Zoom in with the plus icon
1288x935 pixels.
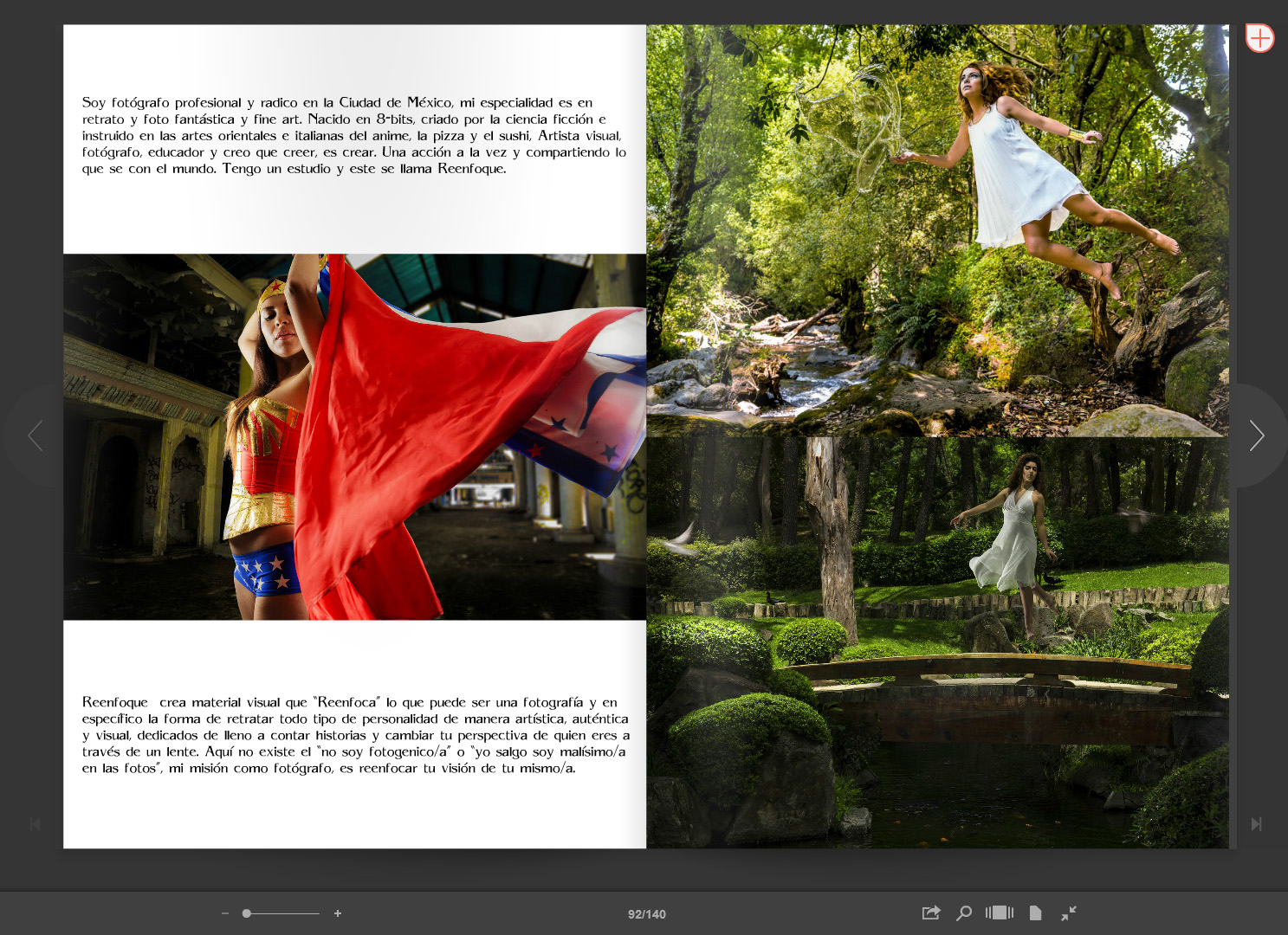click(x=338, y=913)
